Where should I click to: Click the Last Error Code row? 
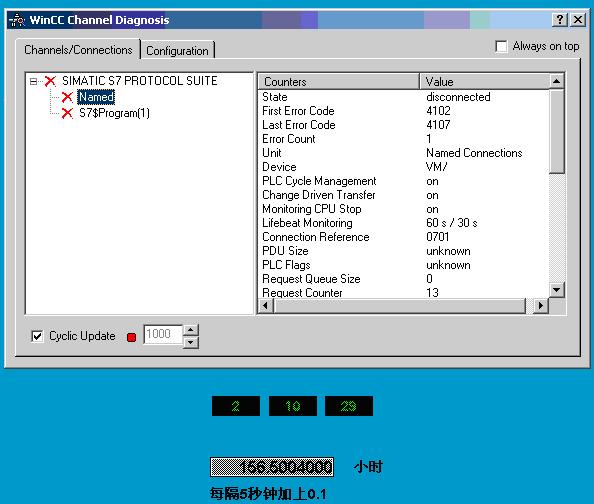pyautogui.click(x=403, y=125)
